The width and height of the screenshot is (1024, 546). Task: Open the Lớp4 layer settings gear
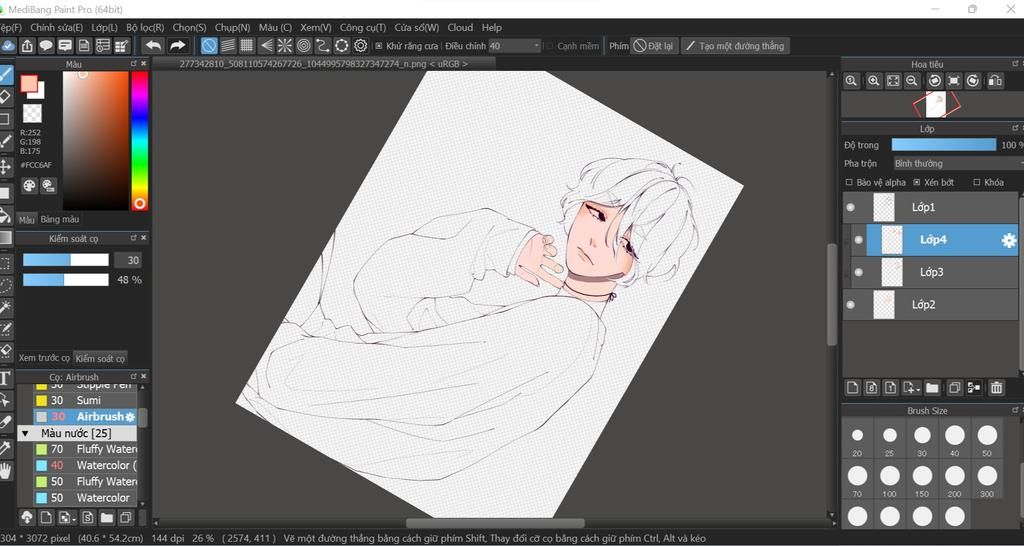(x=1009, y=240)
